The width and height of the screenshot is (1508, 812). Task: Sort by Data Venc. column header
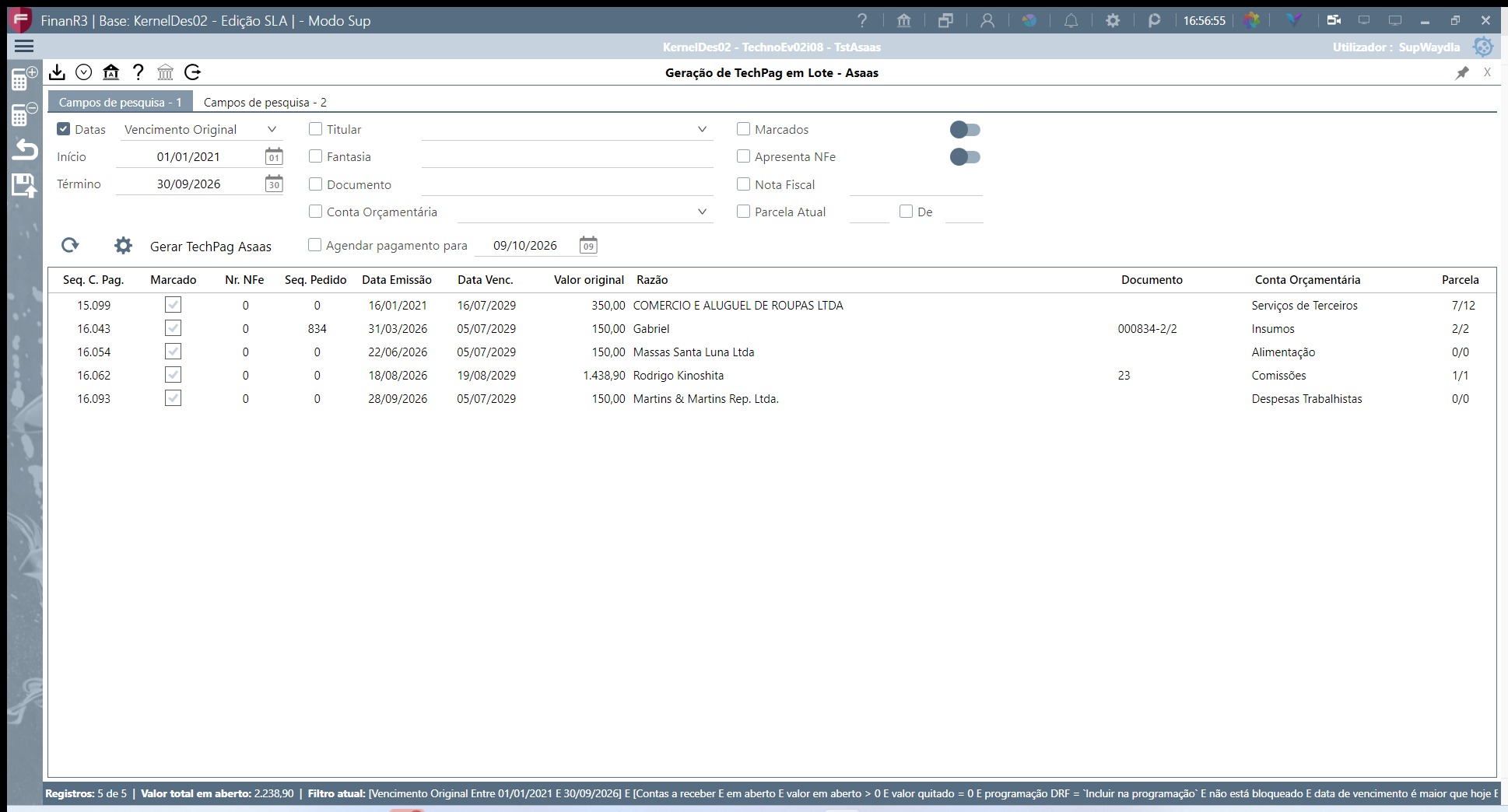click(485, 280)
